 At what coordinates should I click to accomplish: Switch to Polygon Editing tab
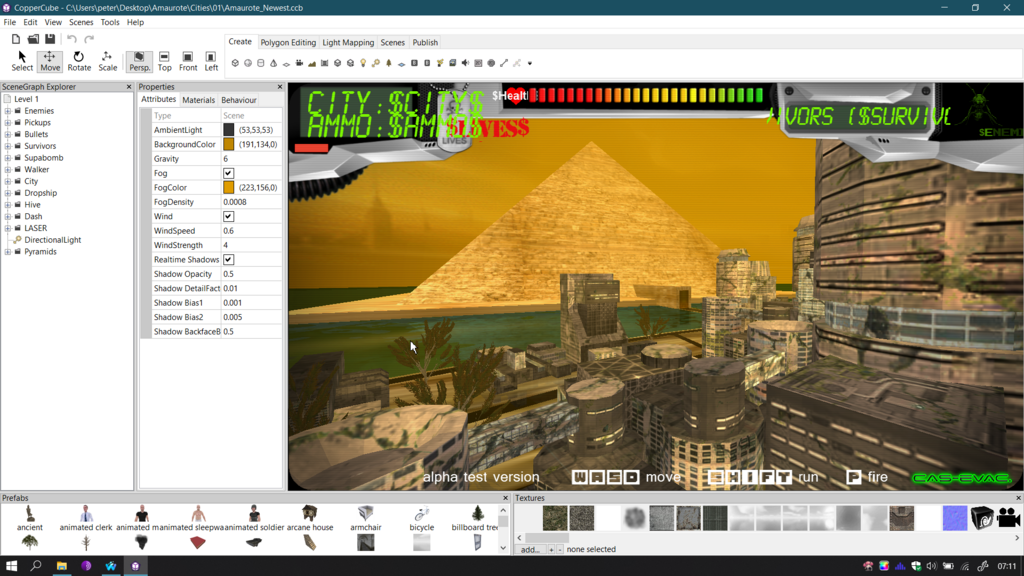pos(288,42)
